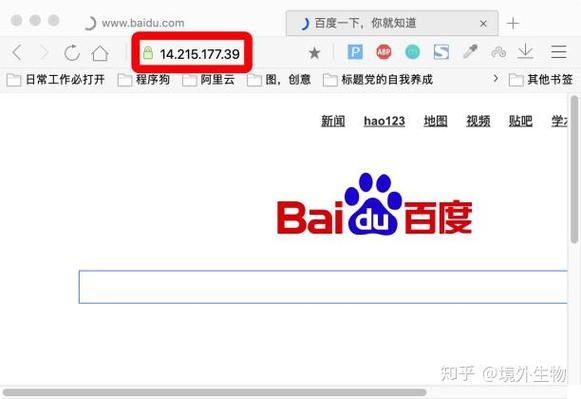The image size is (581, 399).
Task: Click the Baidu logo image
Action: (x=375, y=204)
